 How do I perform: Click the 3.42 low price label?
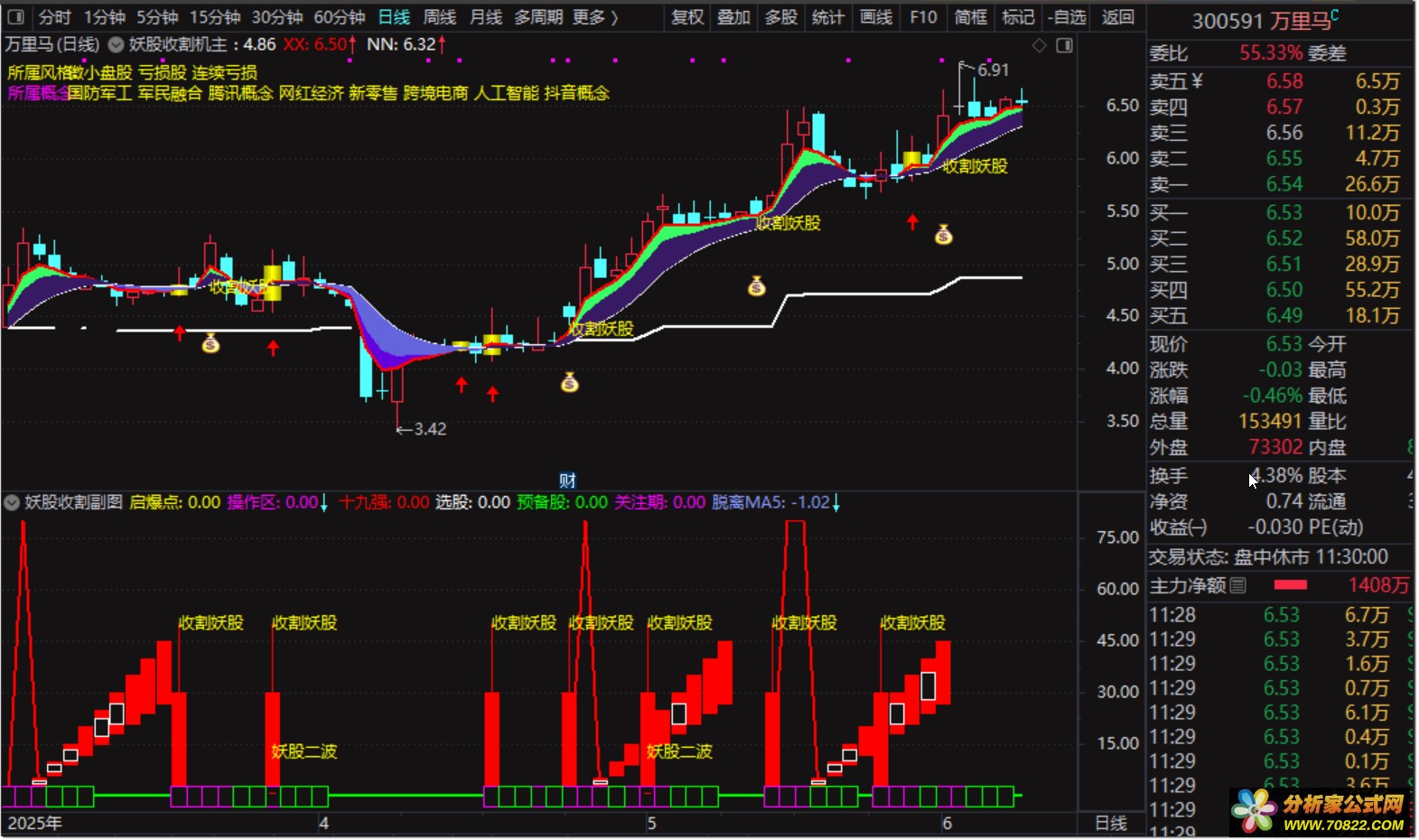[x=430, y=429]
